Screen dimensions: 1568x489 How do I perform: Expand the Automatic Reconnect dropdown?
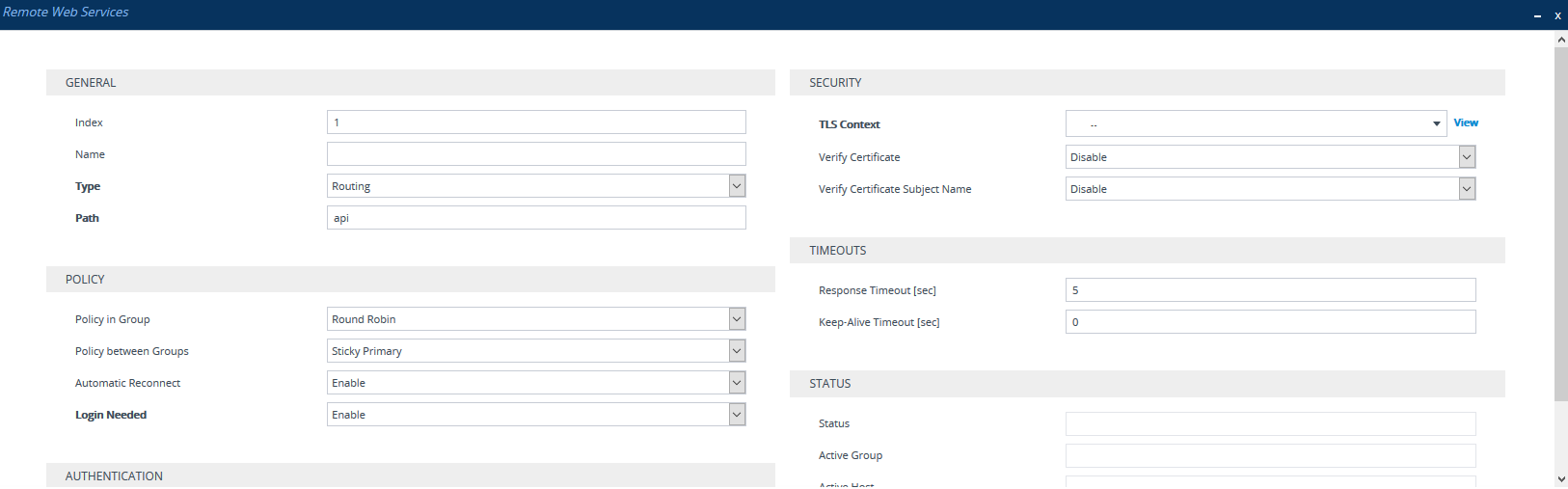pos(536,383)
